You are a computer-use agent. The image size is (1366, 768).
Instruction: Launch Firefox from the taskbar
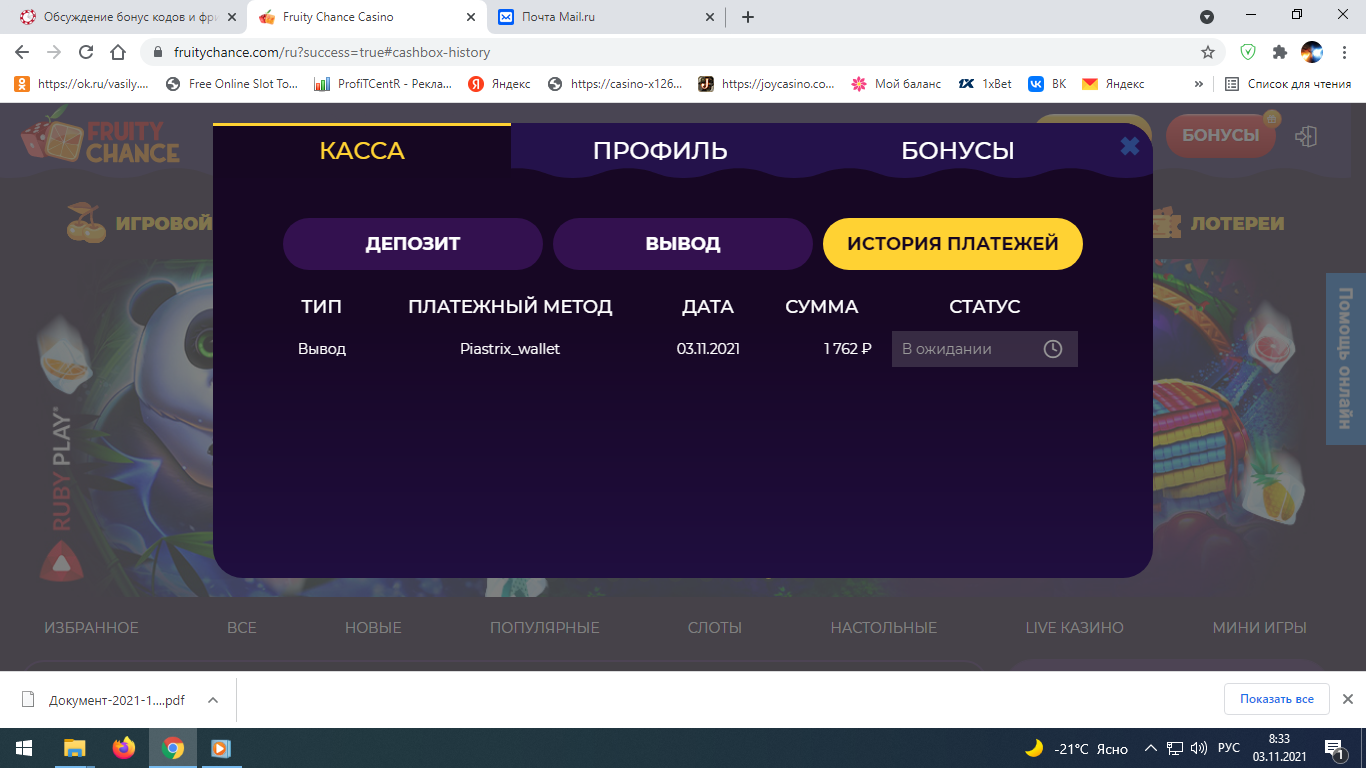tap(122, 747)
